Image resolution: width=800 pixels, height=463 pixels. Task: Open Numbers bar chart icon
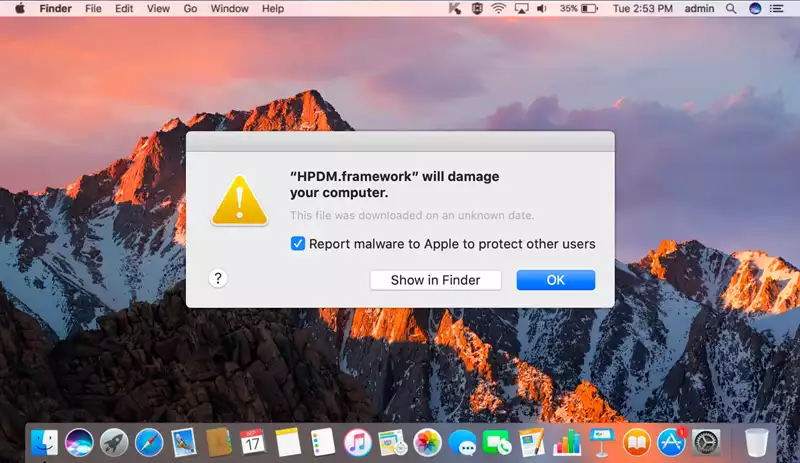tap(567, 443)
